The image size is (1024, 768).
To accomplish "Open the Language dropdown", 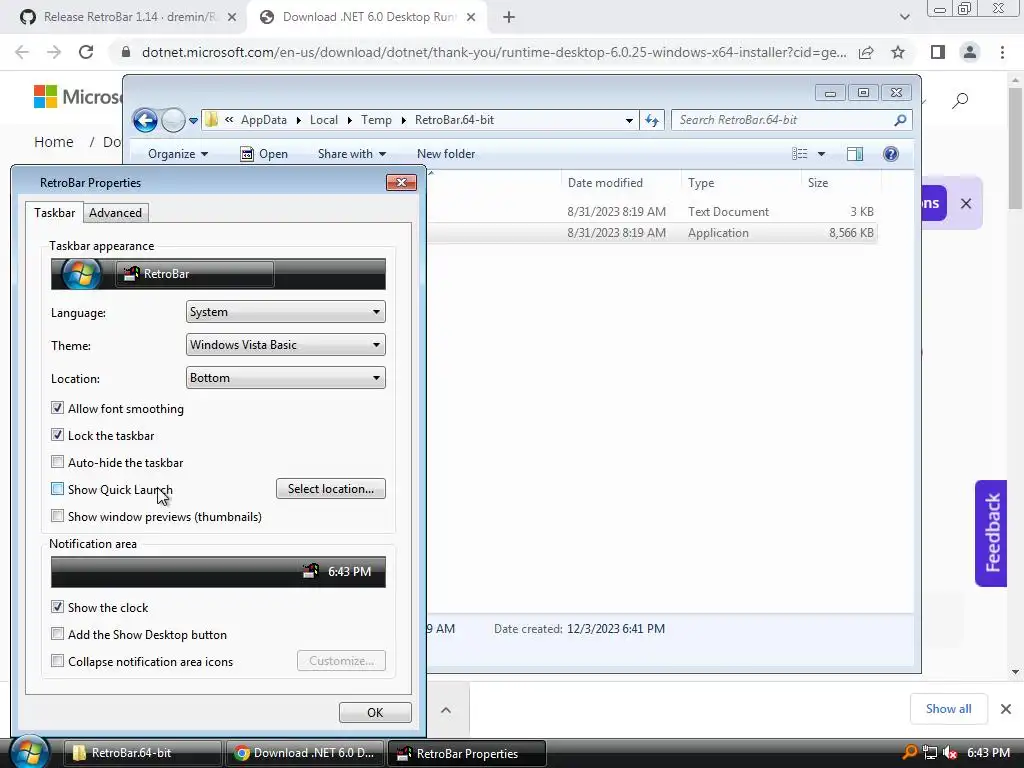I will click(285, 312).
